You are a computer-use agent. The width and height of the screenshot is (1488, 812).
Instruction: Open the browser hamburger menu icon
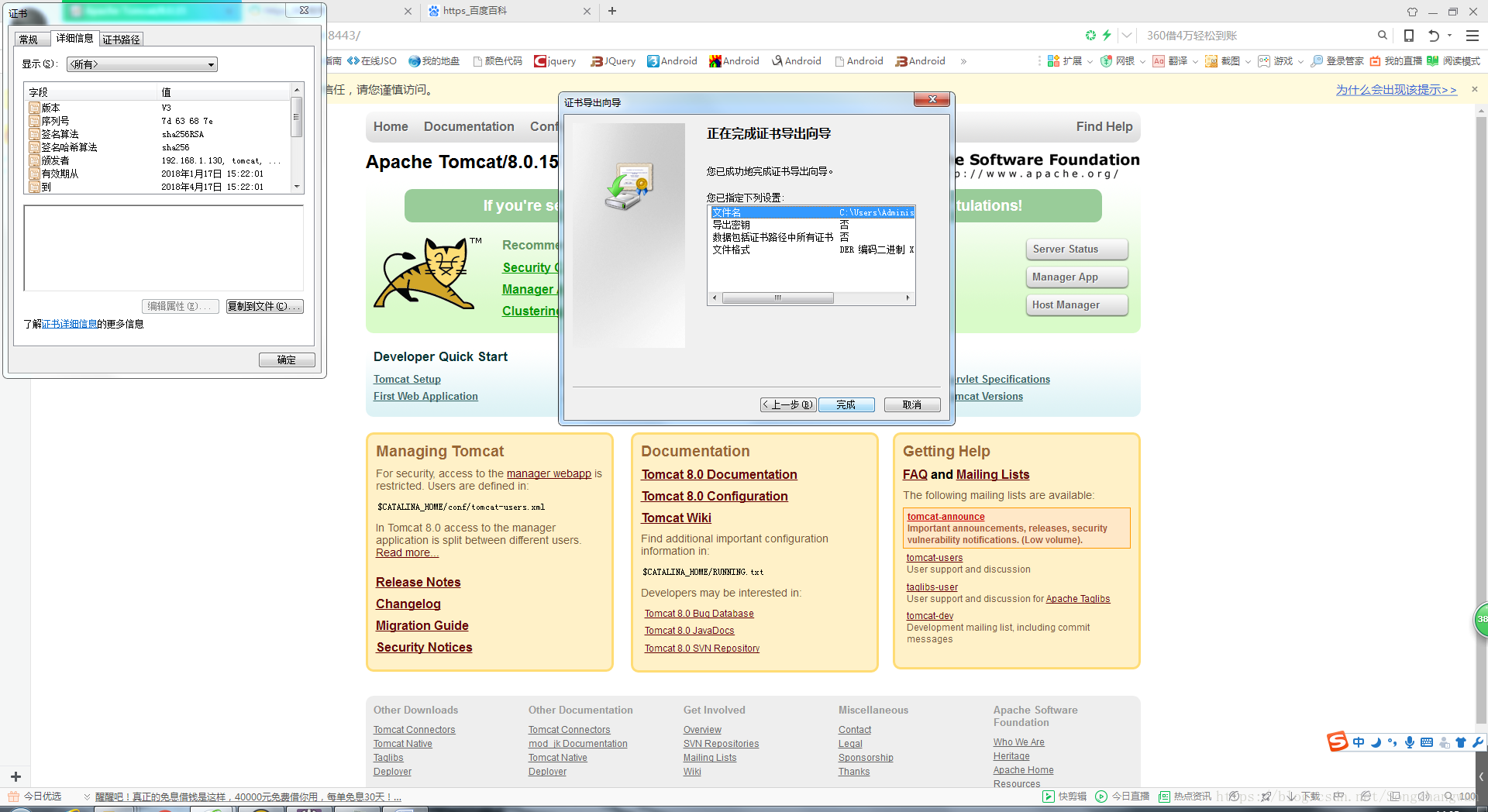tap(1472, 35)
